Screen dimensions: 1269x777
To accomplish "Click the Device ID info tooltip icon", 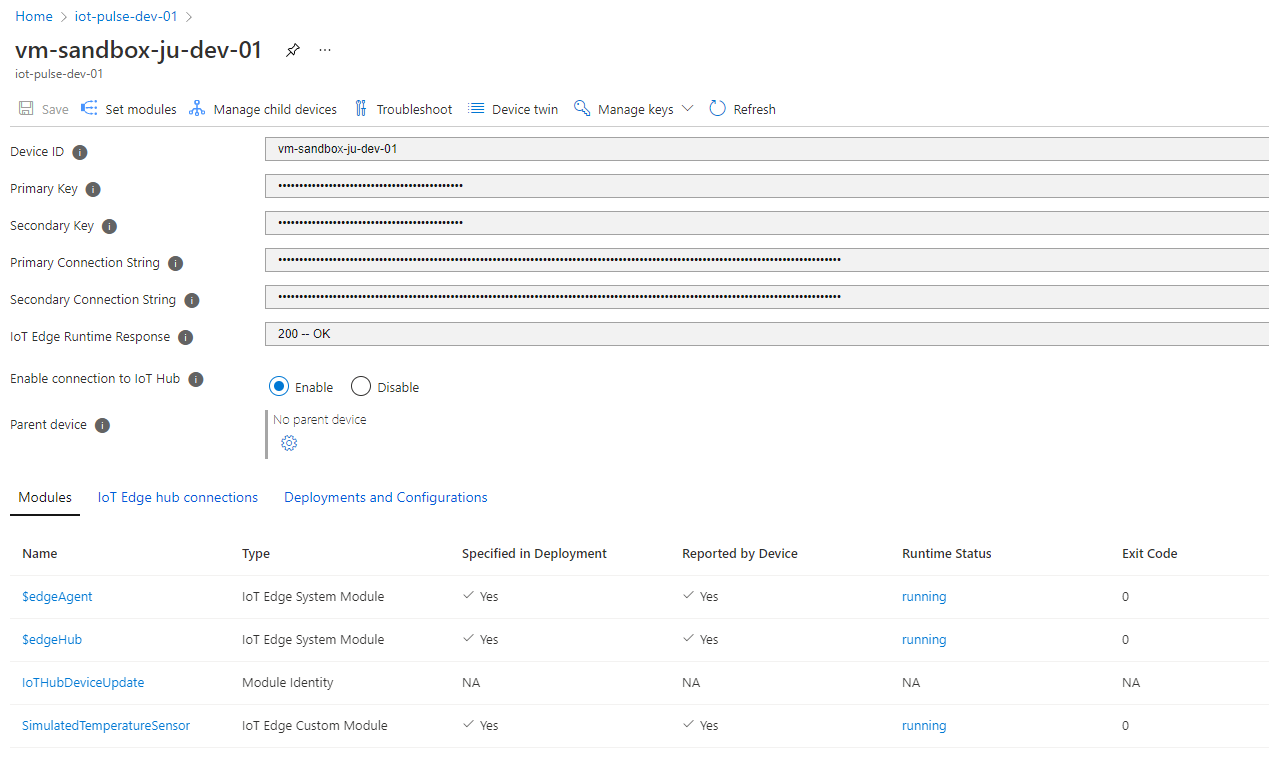I will coord(78,152).
